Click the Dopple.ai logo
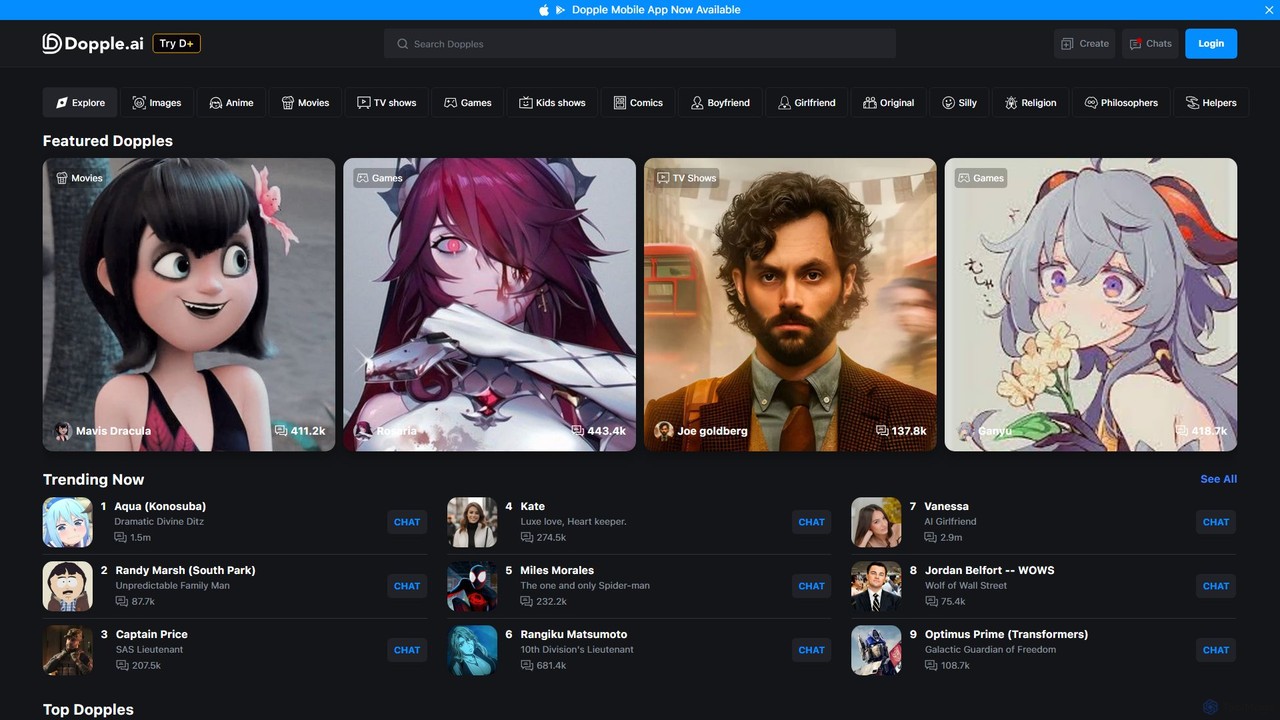 (93, 43)
